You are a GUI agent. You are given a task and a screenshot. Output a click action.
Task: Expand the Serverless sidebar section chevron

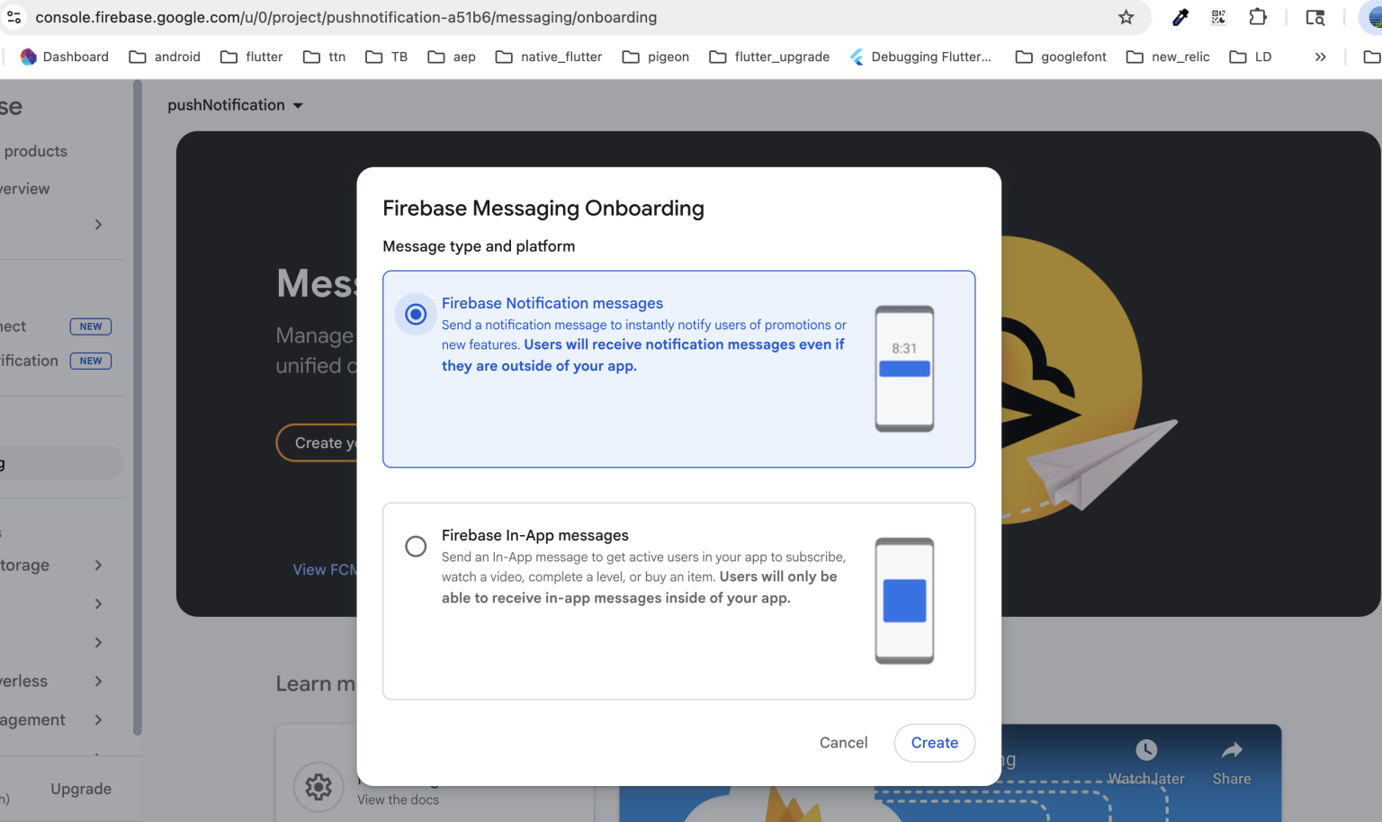click(98, 681)
